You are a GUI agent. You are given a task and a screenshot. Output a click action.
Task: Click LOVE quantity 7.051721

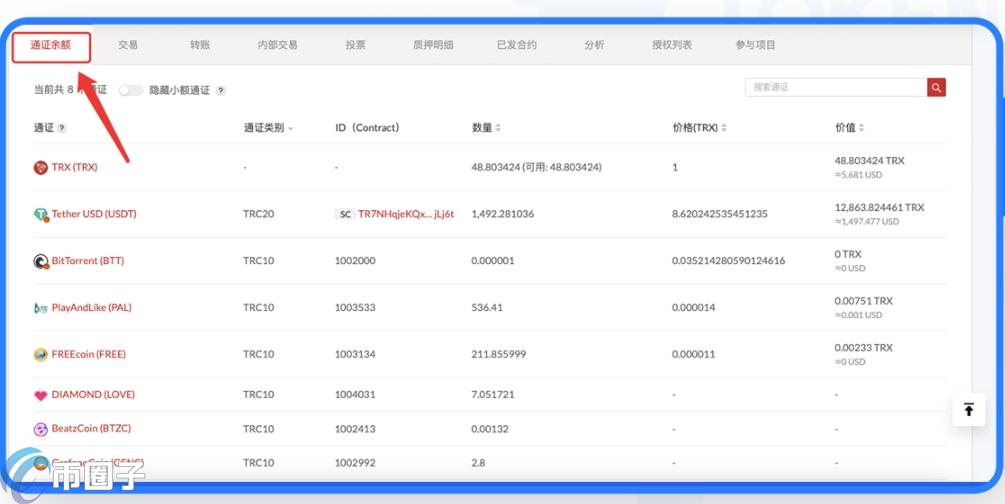[493, 395]
